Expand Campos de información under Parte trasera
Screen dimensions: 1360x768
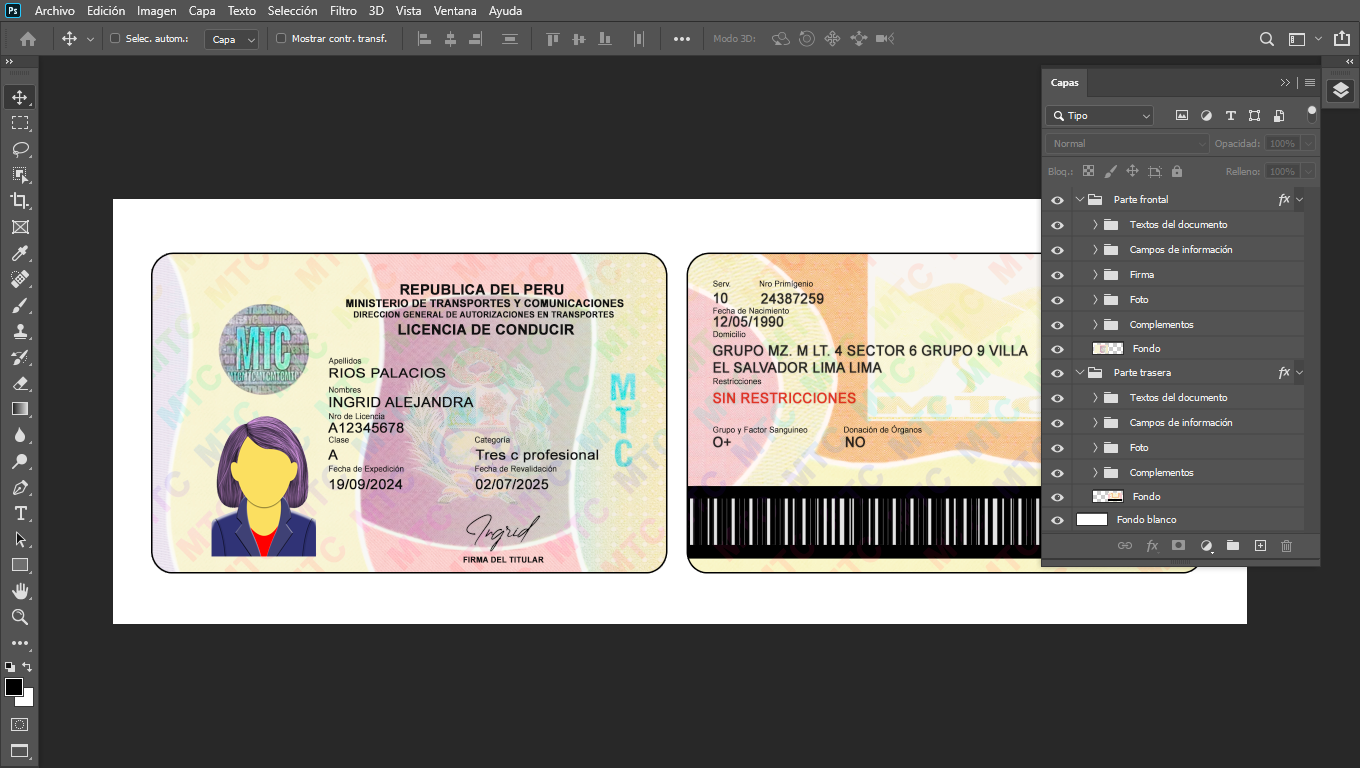(1095, 423)
